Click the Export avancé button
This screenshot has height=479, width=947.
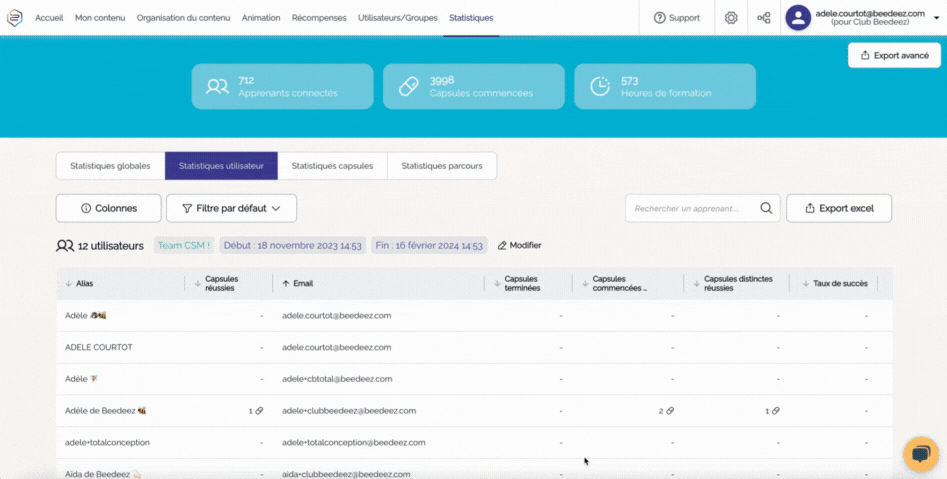click(x=893, y=56)
